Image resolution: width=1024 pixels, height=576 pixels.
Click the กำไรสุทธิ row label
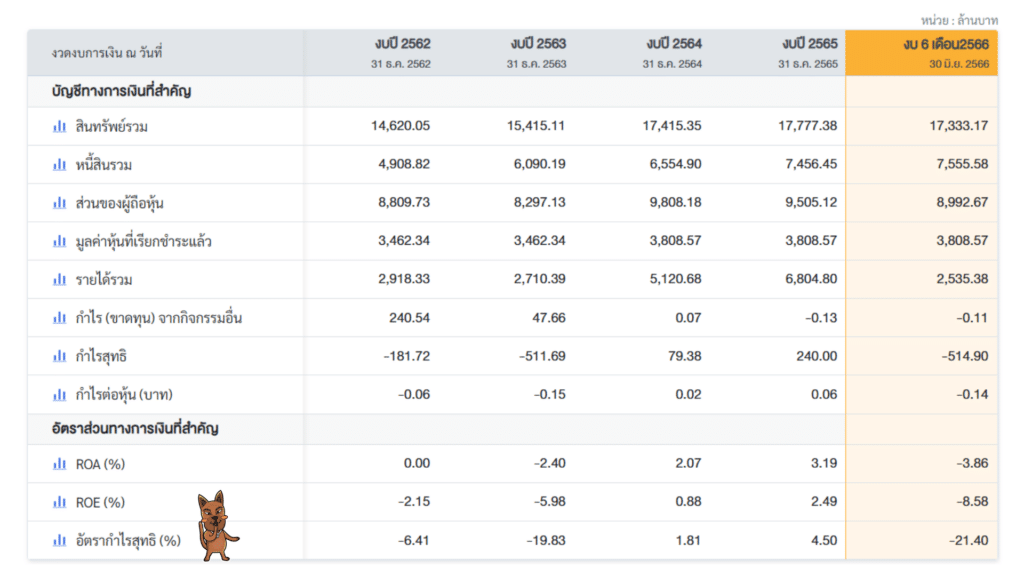point(101,356)
